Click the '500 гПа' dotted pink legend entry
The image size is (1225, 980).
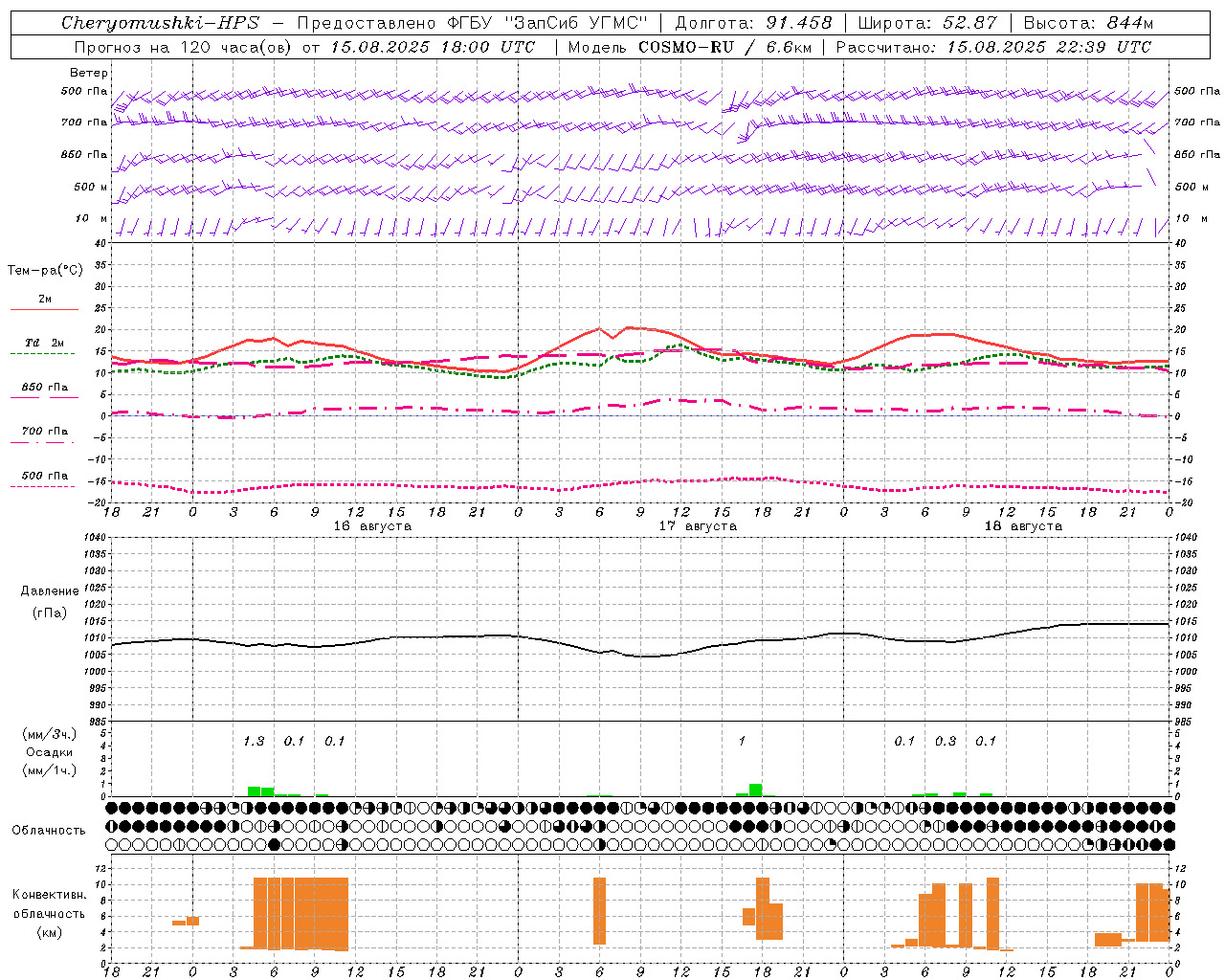[45, 476]
